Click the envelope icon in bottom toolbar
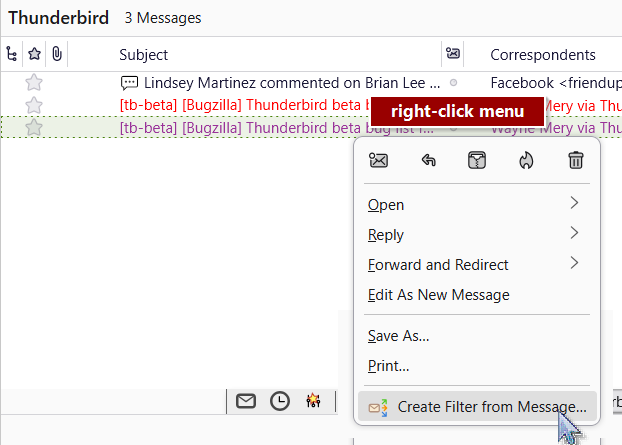 tap(246, 401)
